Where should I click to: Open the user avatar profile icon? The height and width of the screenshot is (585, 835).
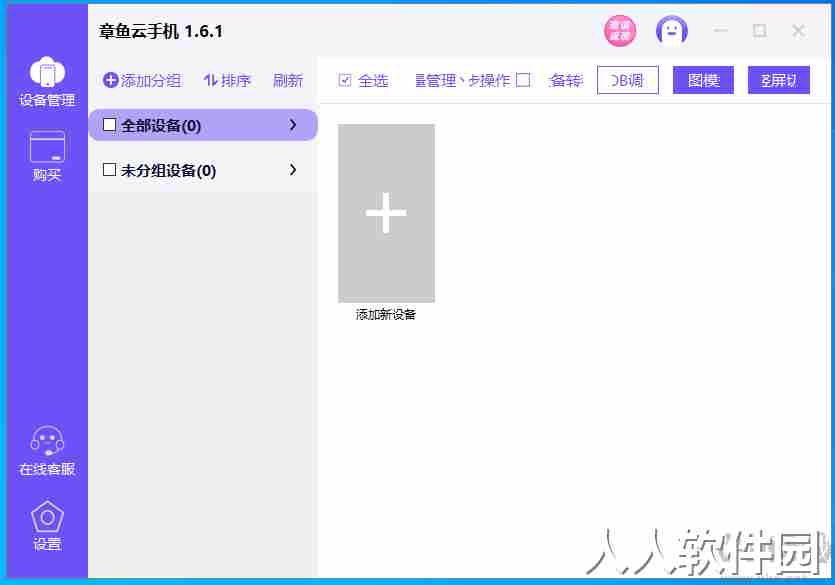[x=672, y=30]
